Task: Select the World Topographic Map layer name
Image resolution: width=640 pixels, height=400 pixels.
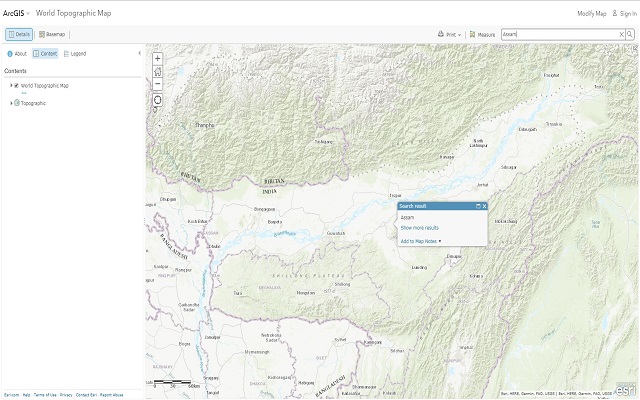Action: 44,86
